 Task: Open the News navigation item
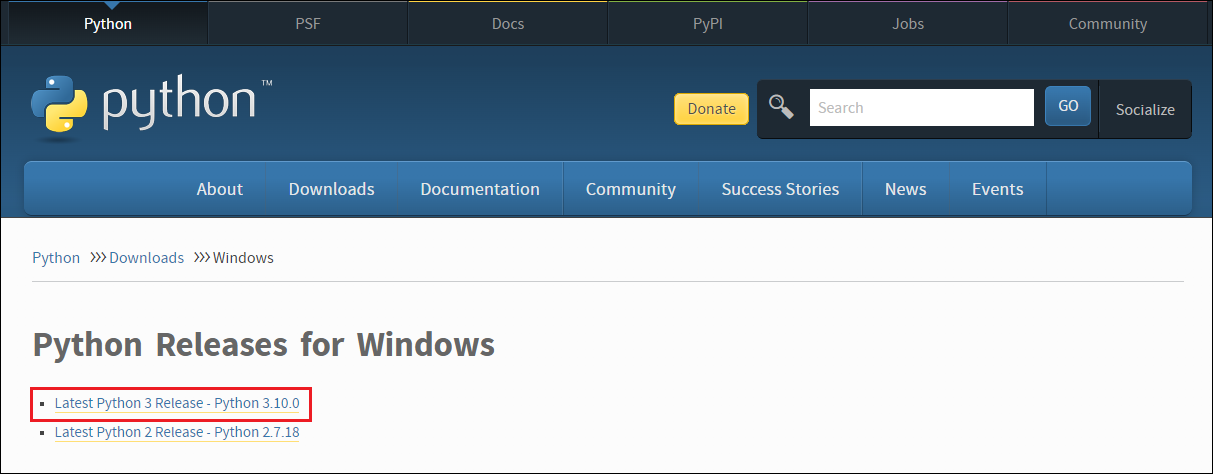(x=905, y=189)
